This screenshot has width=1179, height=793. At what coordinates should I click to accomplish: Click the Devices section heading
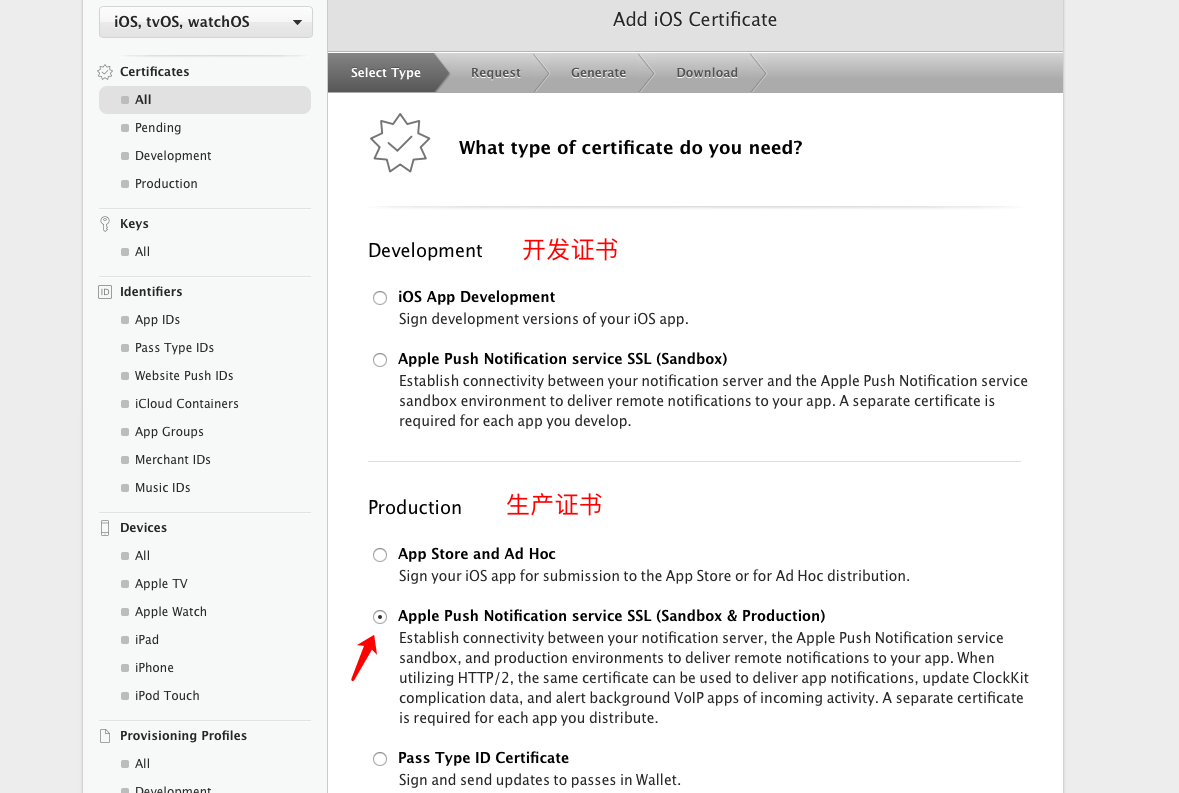point(143,528)
